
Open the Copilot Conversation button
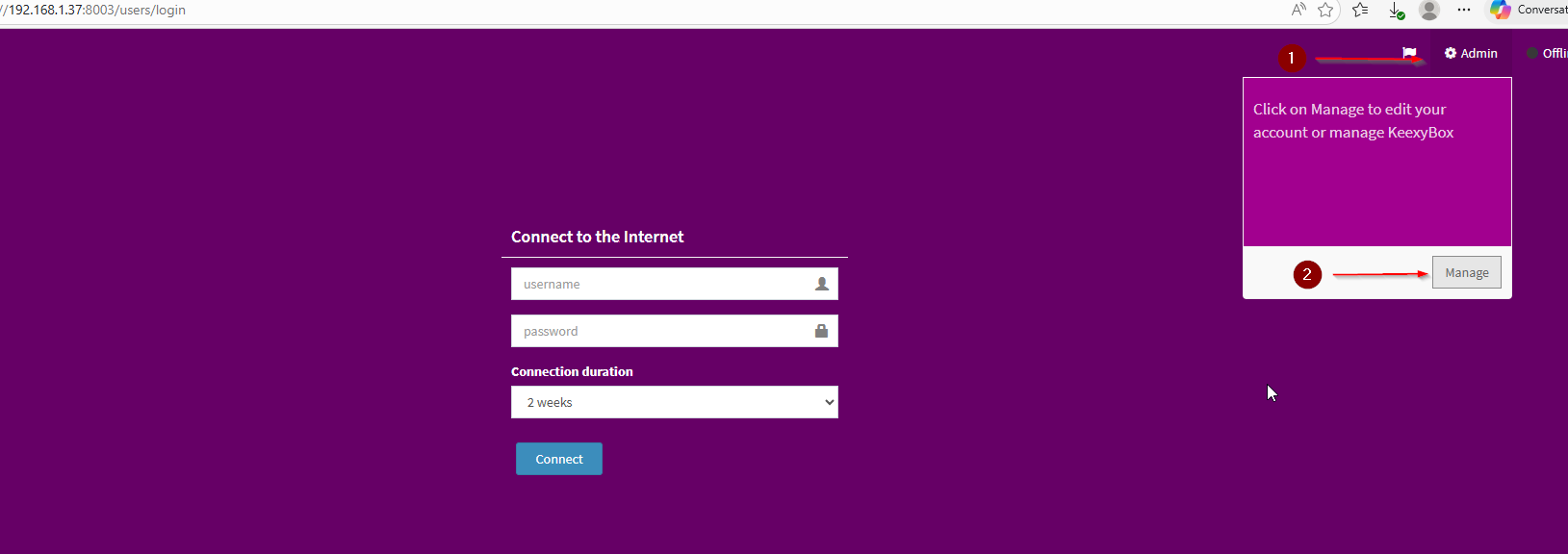(1529, 10)
